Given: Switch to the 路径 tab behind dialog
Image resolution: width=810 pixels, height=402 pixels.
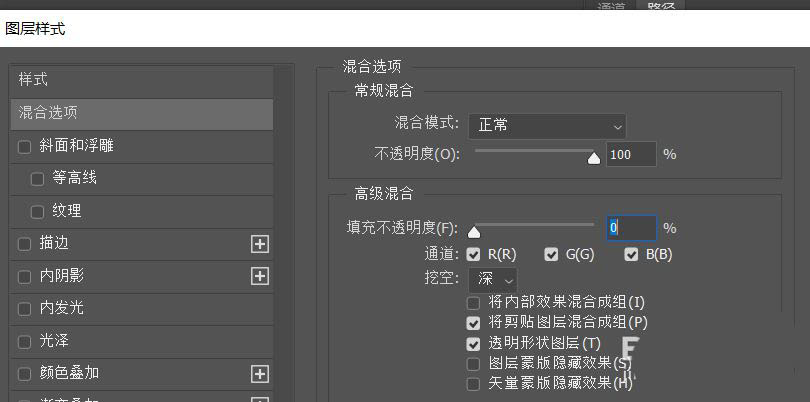Looking at the screenshot, I should (x=661, y=7).
